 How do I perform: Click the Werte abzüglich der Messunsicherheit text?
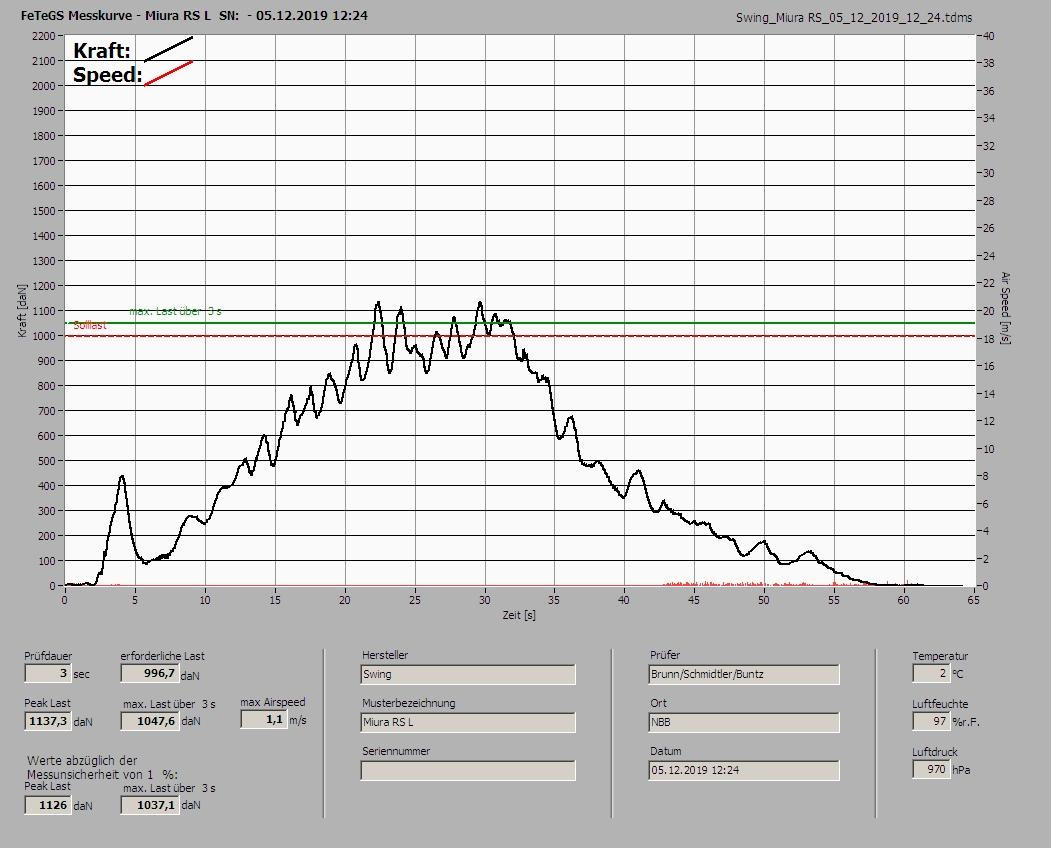tap(103, 768)
